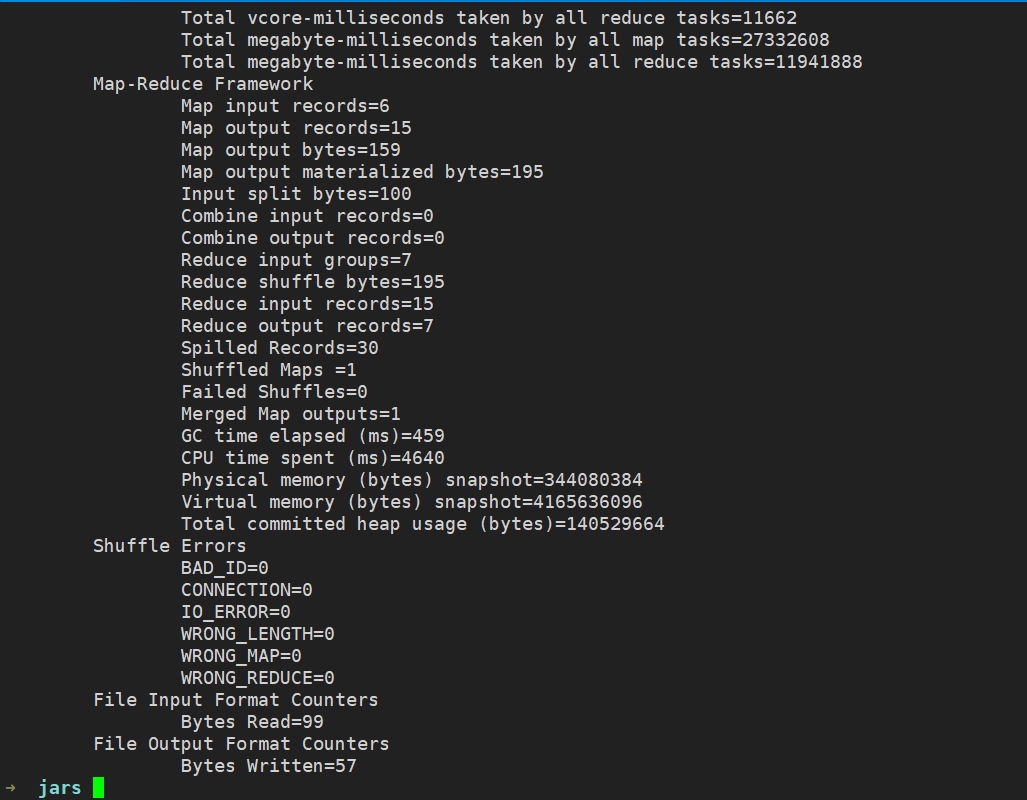Click the 'Input split bytes=100' line
1027x800 pixels.
click(296, 194)
